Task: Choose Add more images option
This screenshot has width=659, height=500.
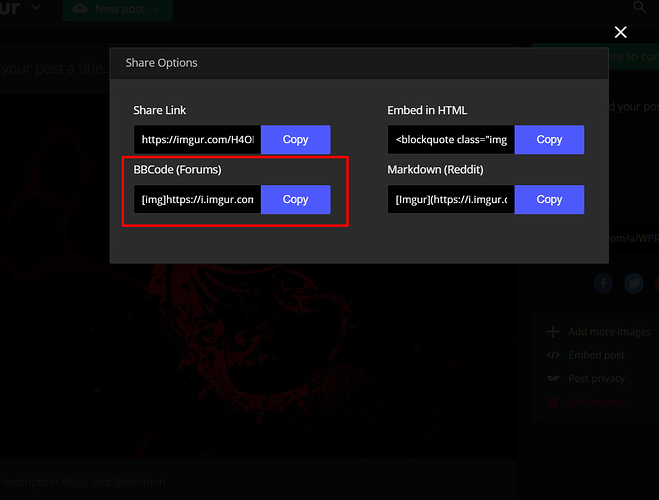Action: [609, 332]
